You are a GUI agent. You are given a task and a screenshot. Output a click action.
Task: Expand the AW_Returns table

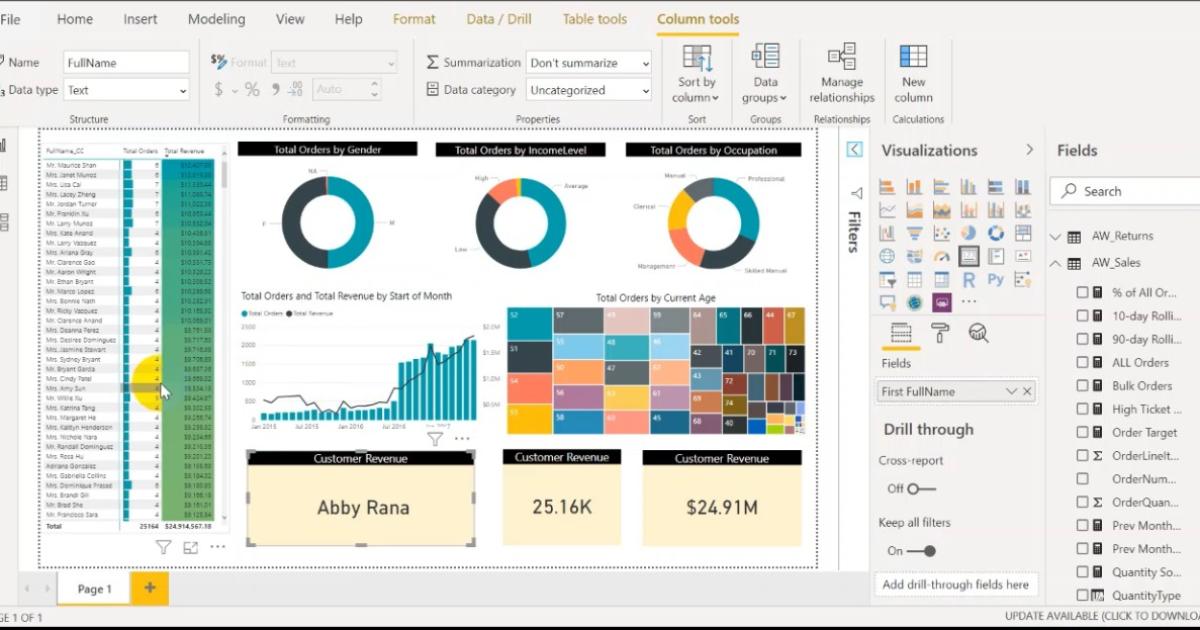click(1055, 237)
